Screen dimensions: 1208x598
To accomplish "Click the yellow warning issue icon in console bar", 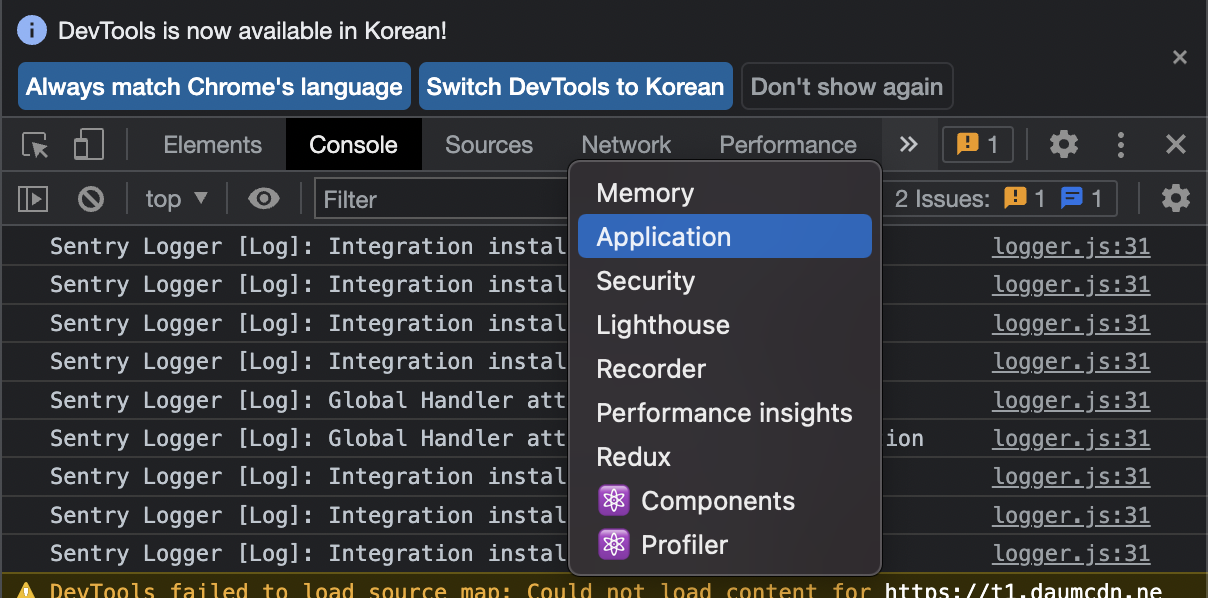I will [1016, 198].
